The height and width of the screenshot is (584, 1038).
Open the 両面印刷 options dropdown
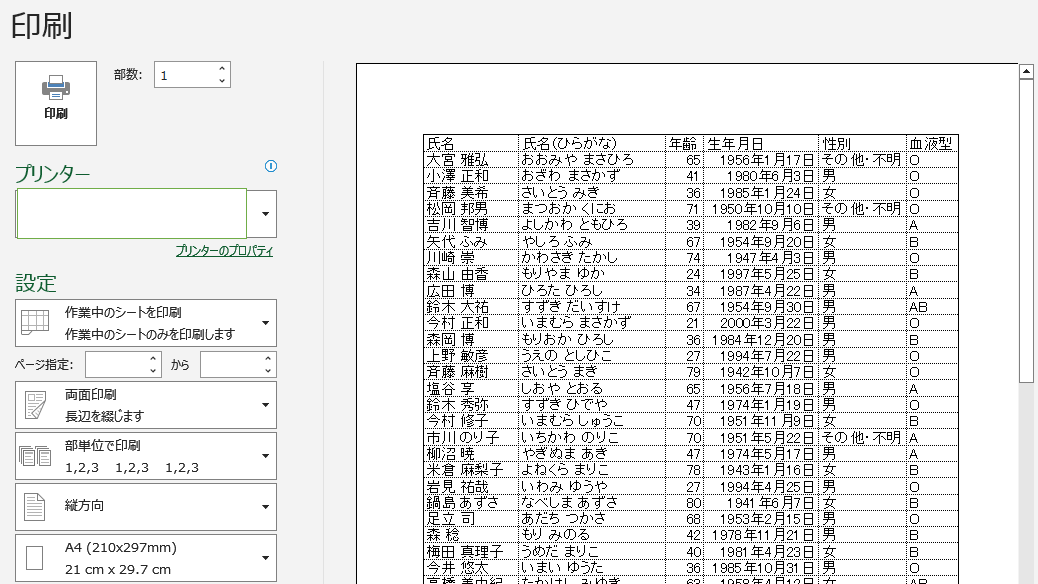265,405
